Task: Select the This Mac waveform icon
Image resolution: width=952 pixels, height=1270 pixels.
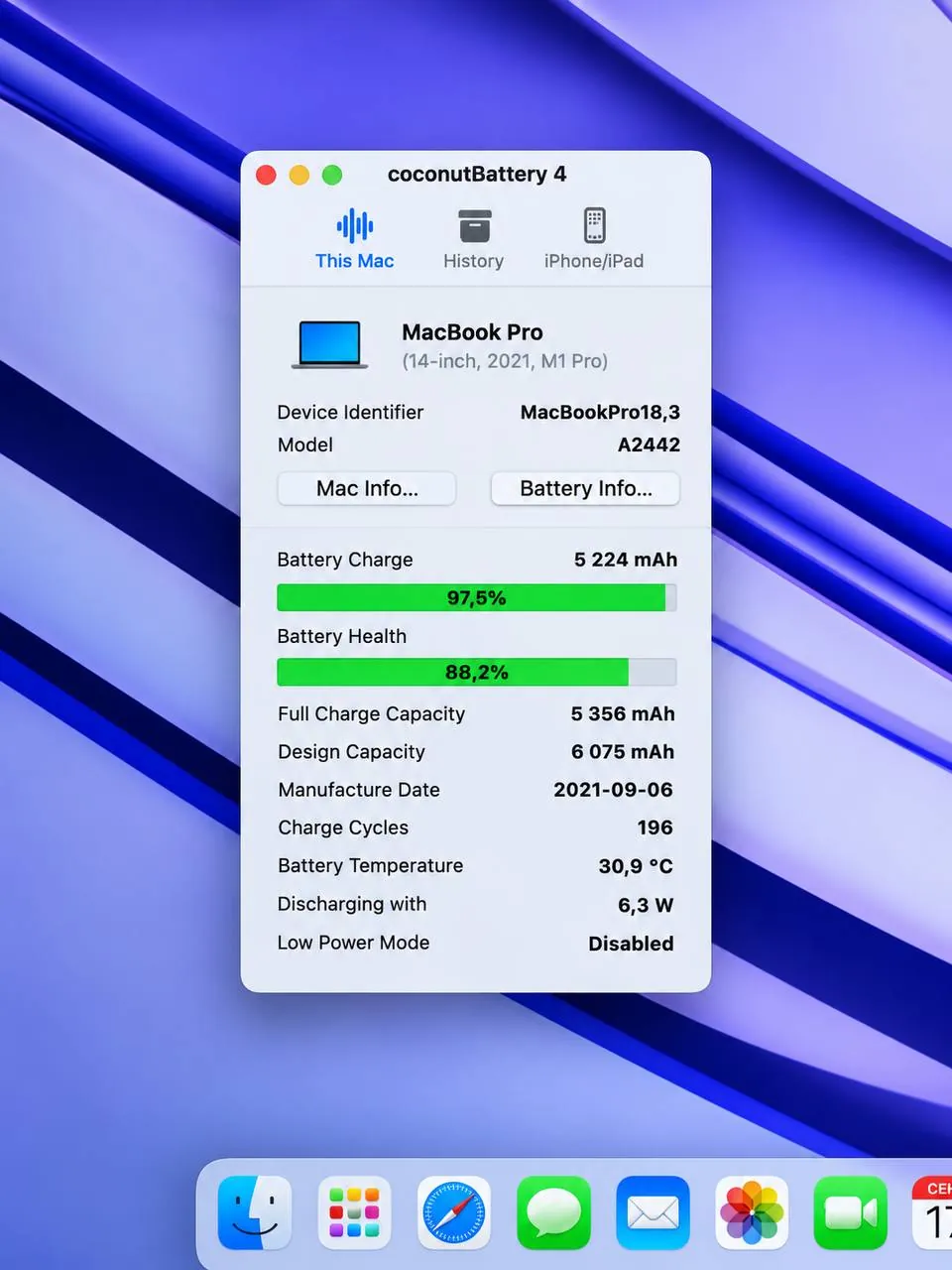Action: pos(355,226)
